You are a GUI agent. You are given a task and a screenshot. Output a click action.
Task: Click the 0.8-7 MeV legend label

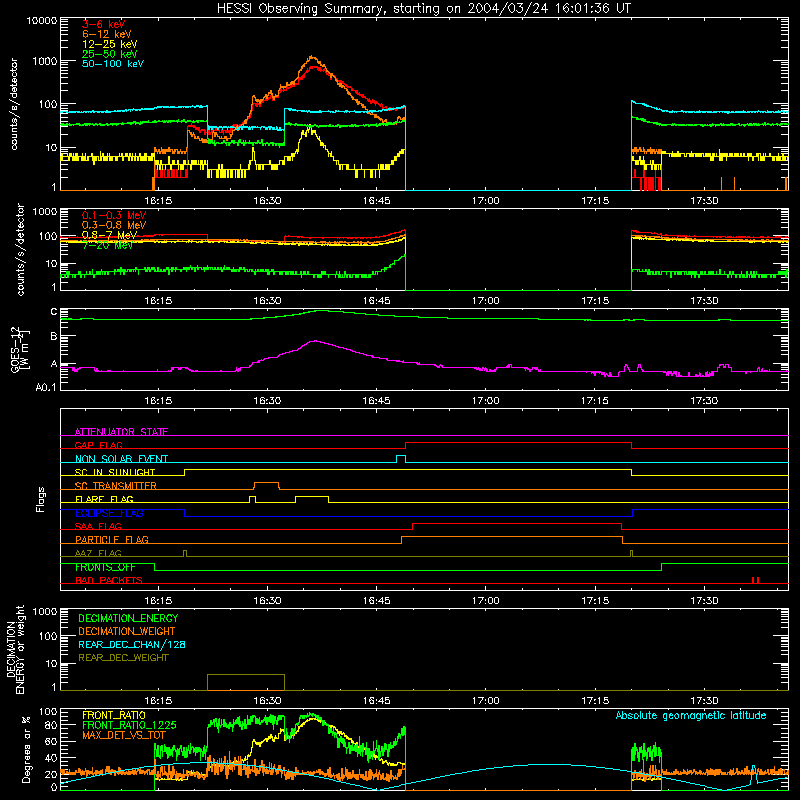(109, 235)
